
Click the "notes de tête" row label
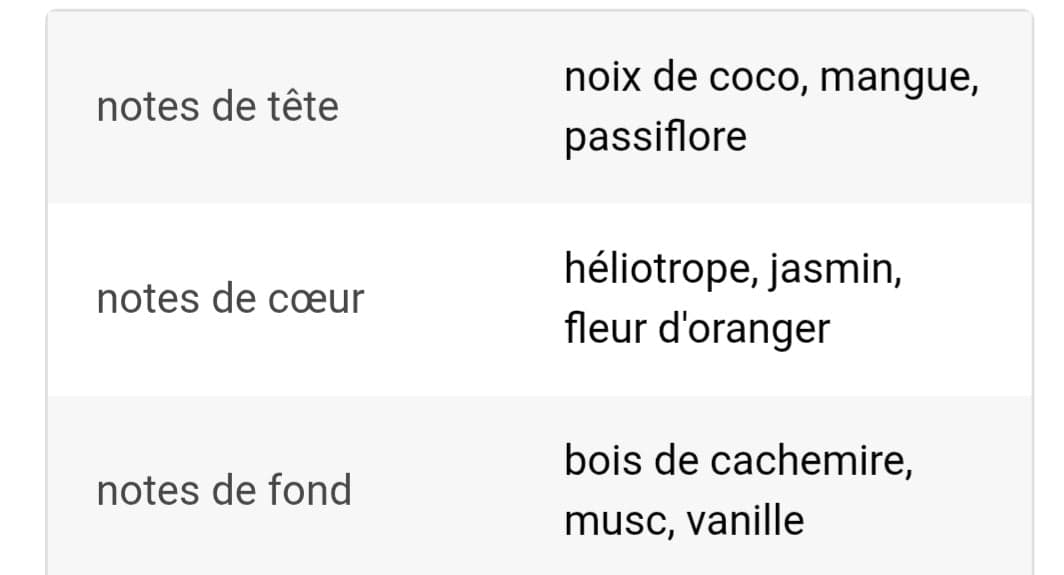tap(217, 107)
